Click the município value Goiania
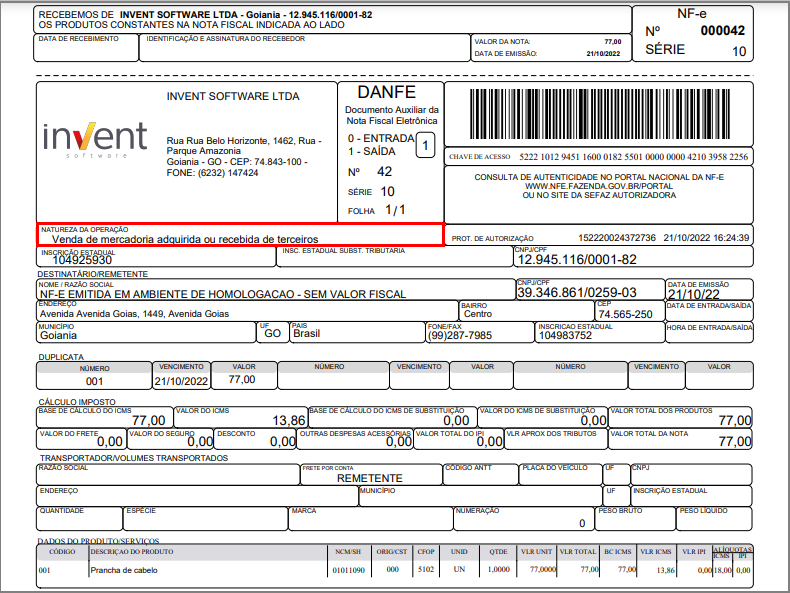Image resolution: width=790 pixels, height=593 pixels. coord(58,336)
